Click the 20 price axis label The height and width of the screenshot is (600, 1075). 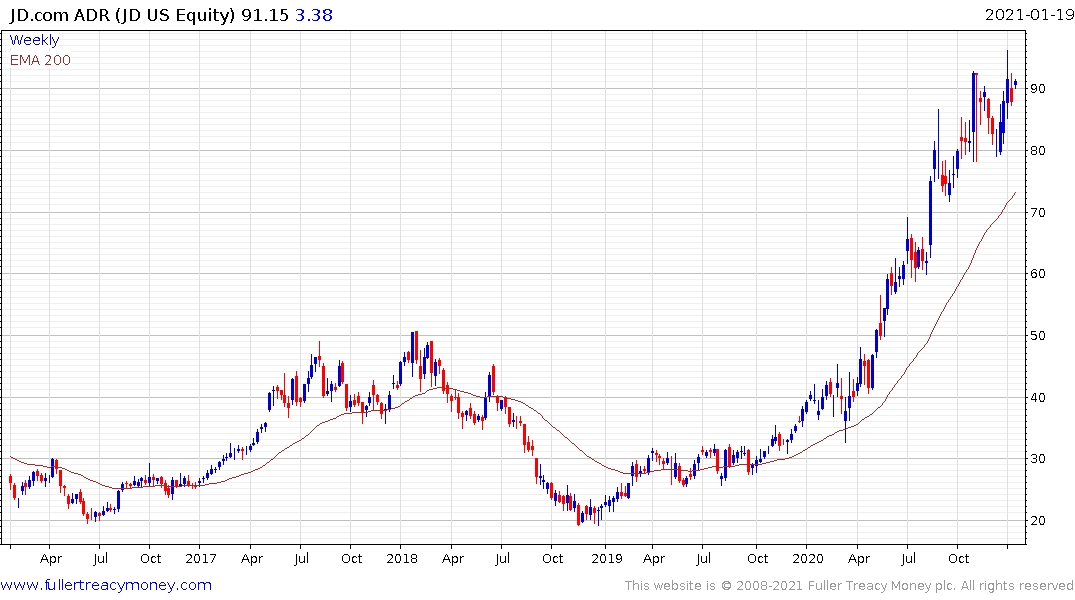point(1038,520)
